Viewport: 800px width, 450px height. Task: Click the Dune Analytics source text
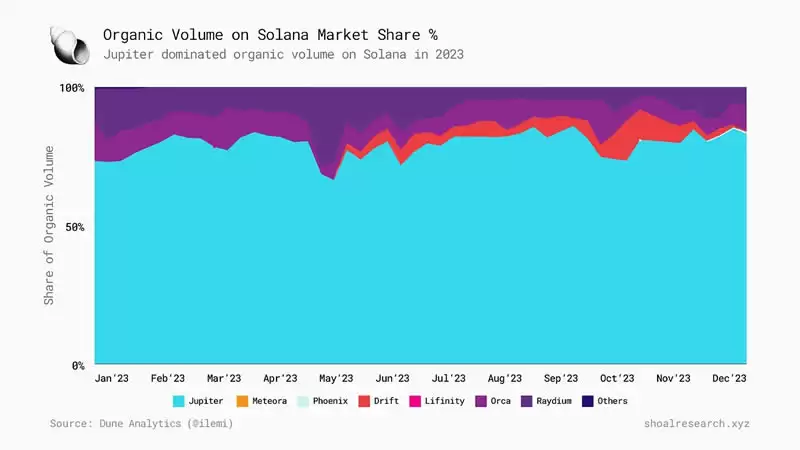pos(141,423)
